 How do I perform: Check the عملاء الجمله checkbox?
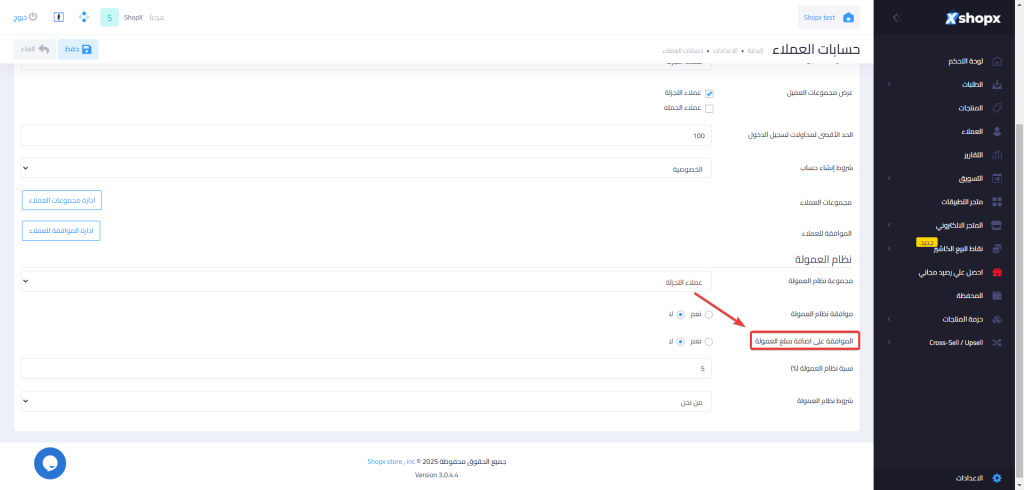709,108
